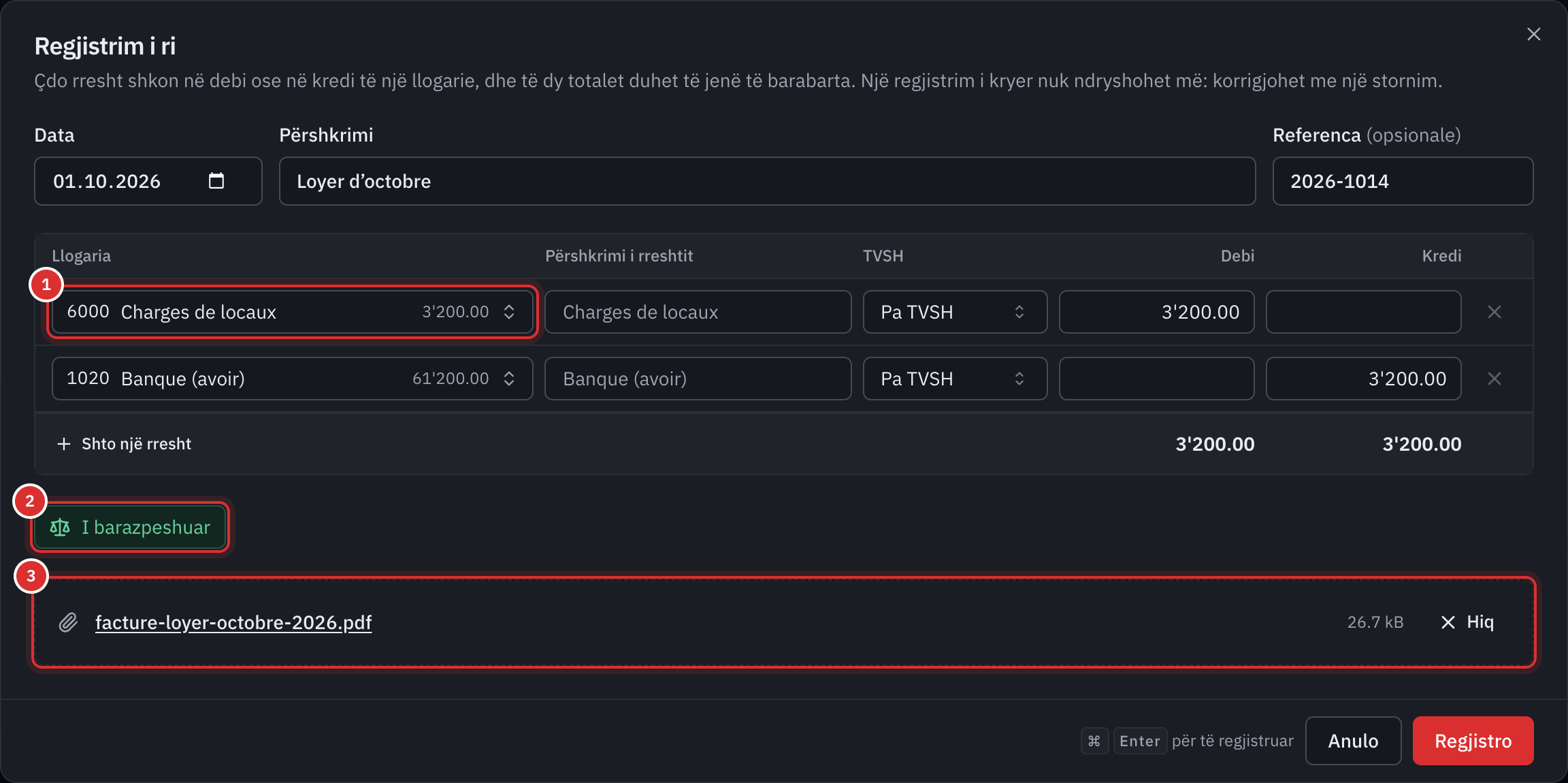
Task: Open the facture-loyer-octobre-2026.pdf attachment
Action: 233,622
